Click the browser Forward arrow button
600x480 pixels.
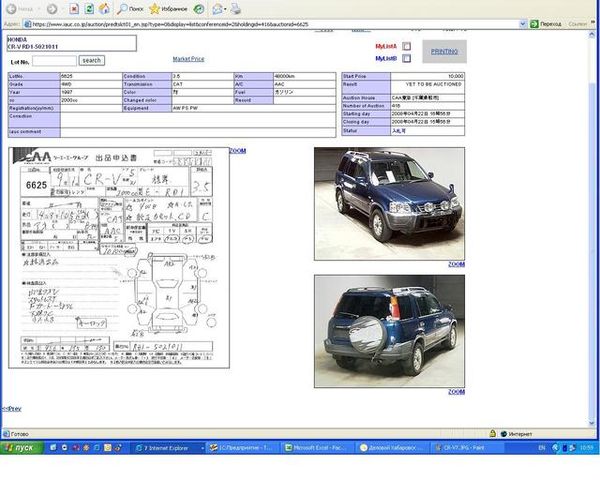[52, 9]
